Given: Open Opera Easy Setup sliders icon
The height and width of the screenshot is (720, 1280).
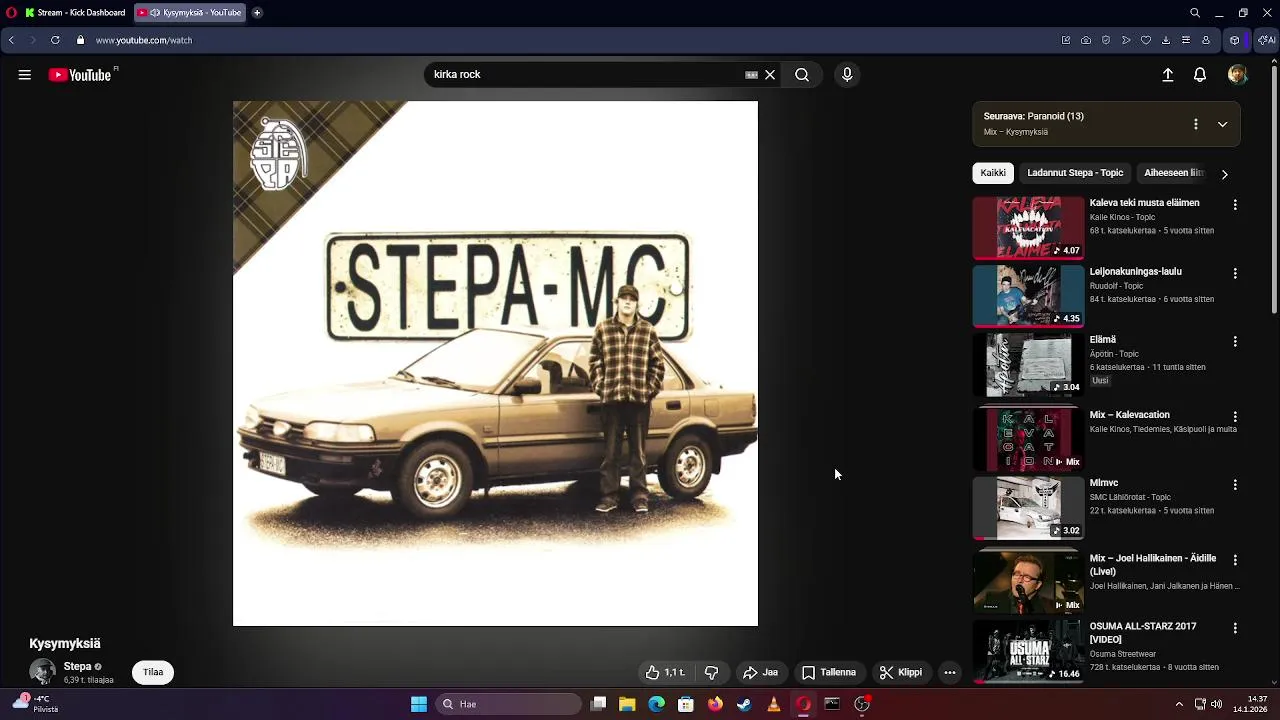Looking at the screenshot, I should 1186,40.
